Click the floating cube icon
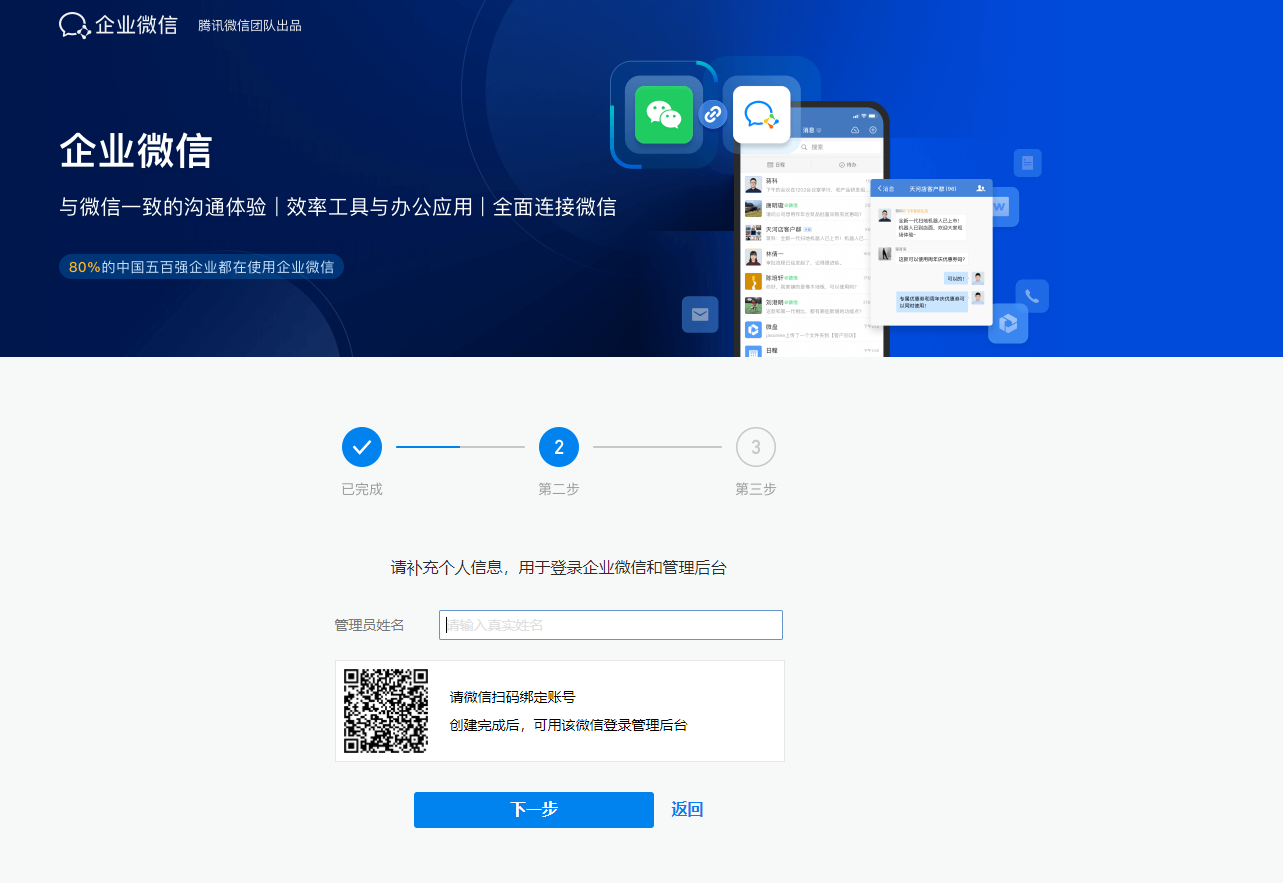Image resolution: width=1283 pixels, height=883 pixels. (x=1008, y=323)
